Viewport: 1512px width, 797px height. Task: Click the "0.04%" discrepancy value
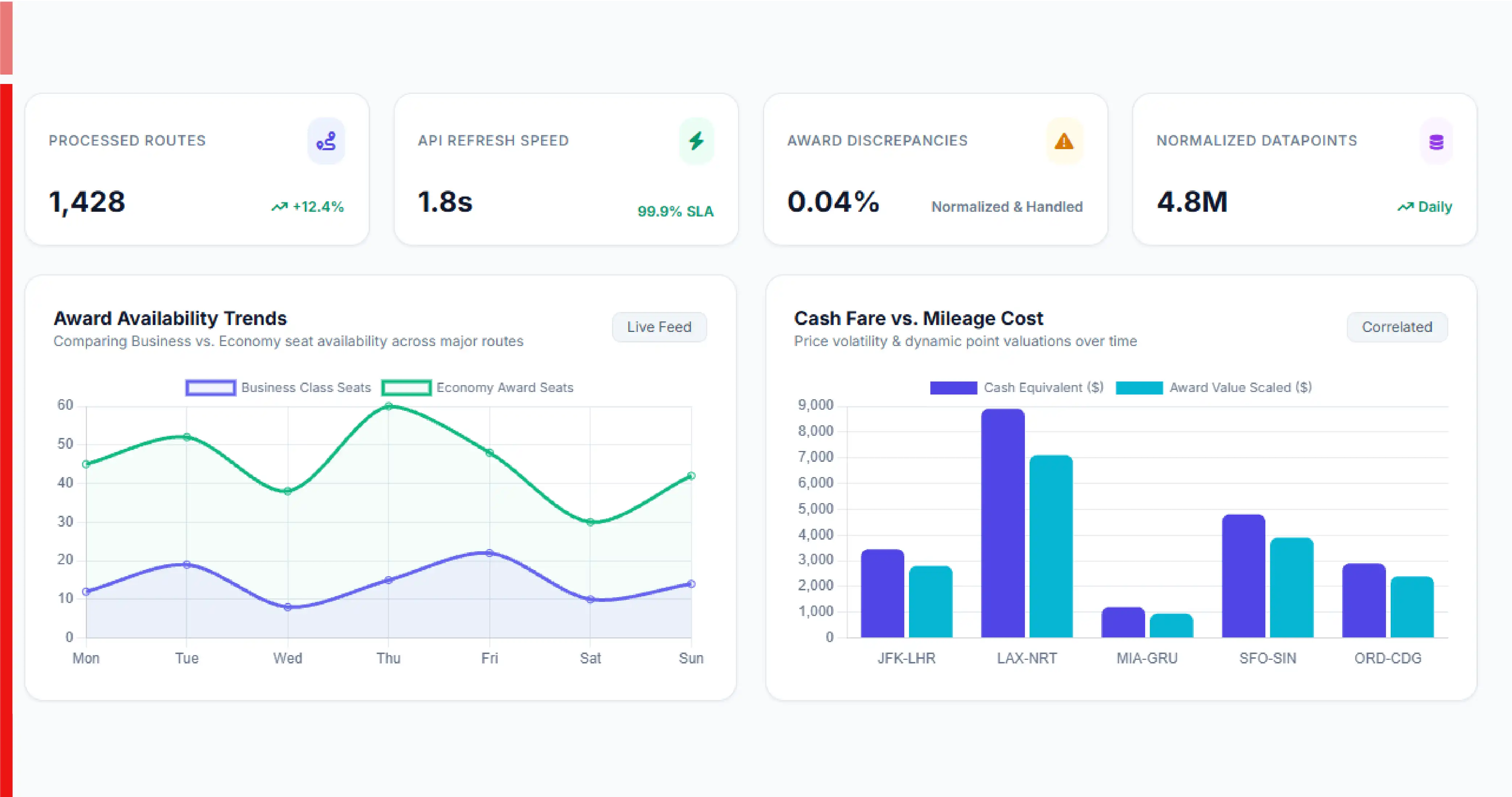point(833,202)
